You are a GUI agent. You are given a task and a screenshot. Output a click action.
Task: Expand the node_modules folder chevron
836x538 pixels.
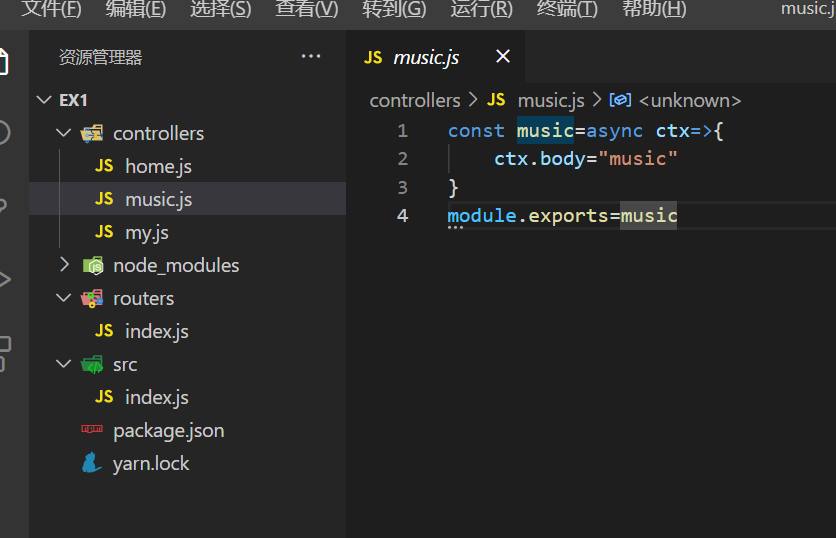pos(65,264)
